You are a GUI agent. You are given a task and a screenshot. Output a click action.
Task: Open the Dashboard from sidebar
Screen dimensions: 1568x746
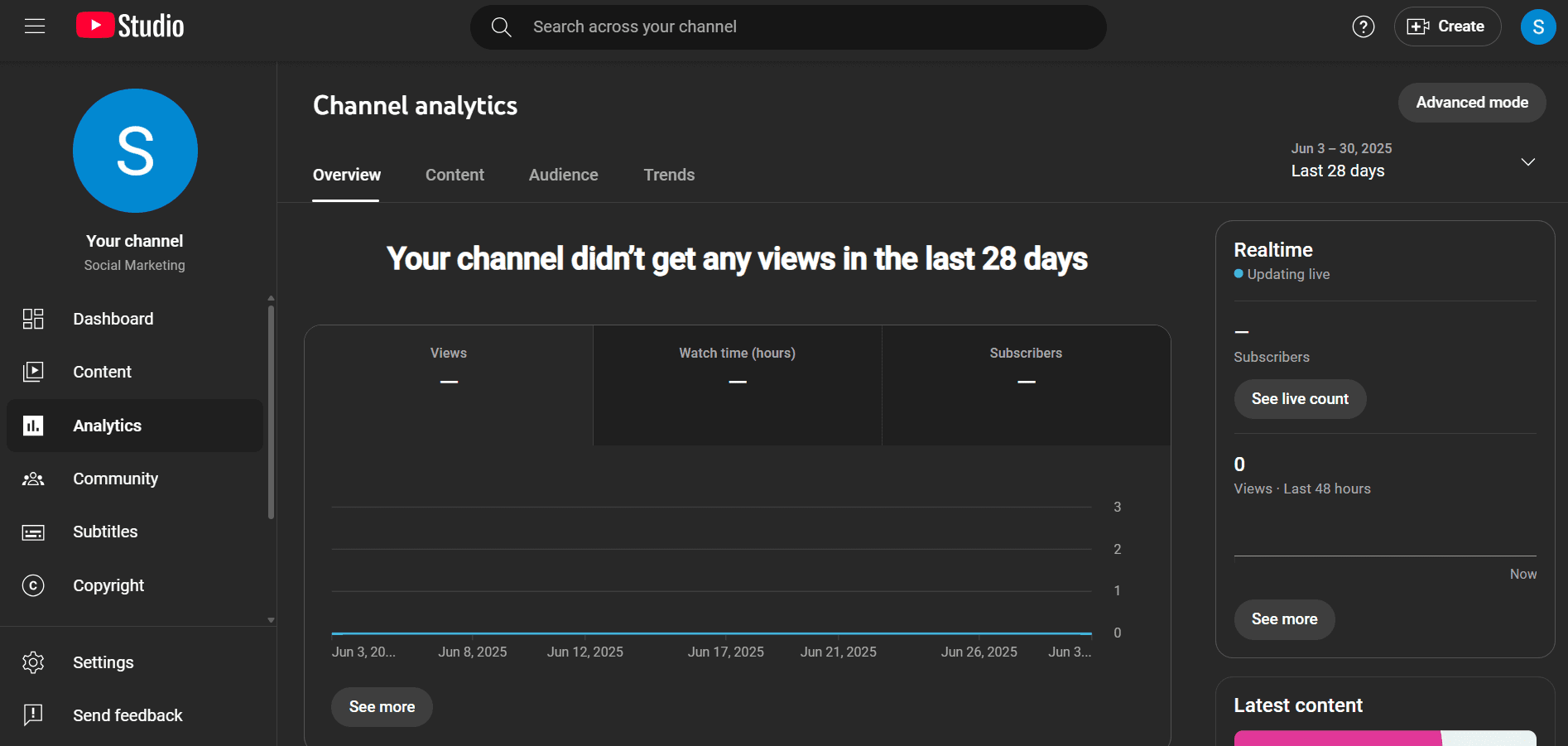(x=113, y=319)
